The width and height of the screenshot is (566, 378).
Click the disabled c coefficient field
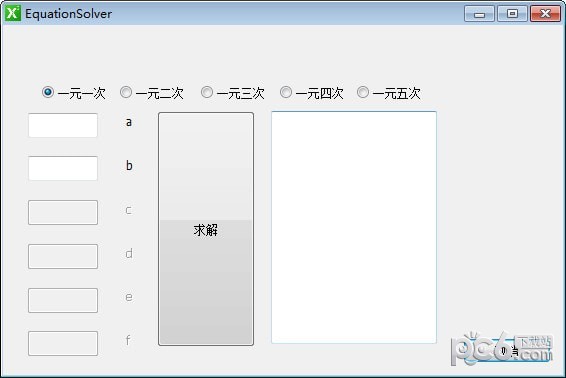63,213
